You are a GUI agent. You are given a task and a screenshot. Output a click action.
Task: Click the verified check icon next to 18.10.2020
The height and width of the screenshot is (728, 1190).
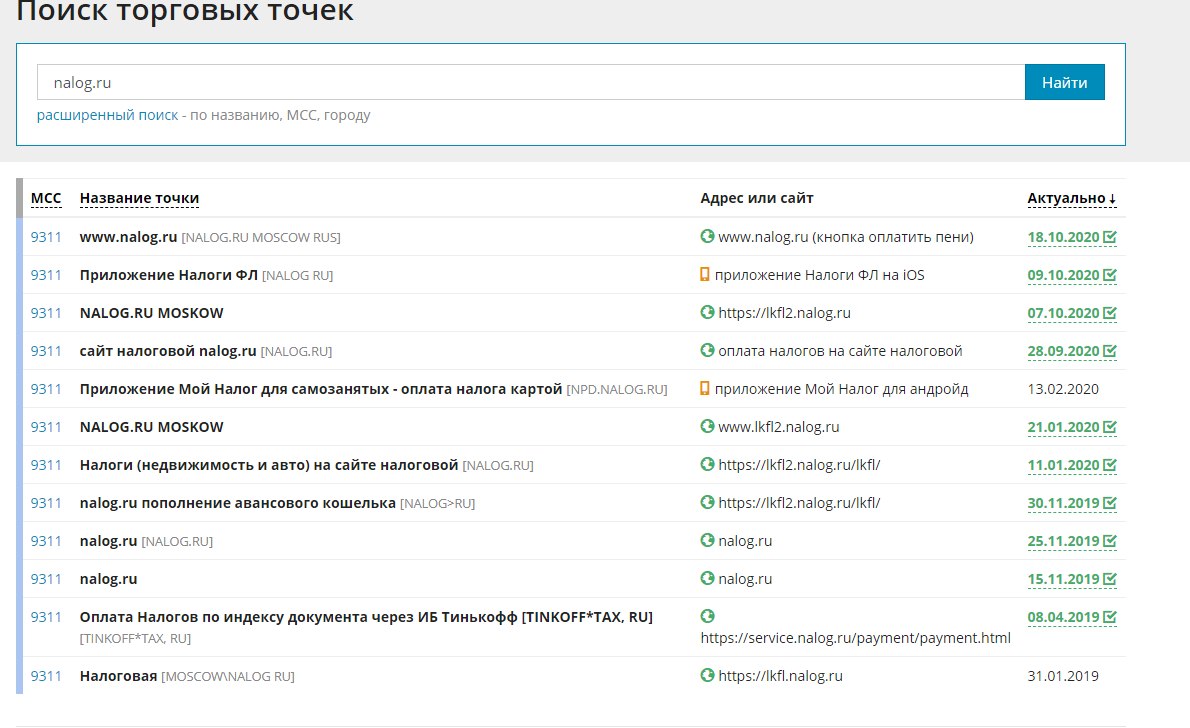pos(1110,237)
